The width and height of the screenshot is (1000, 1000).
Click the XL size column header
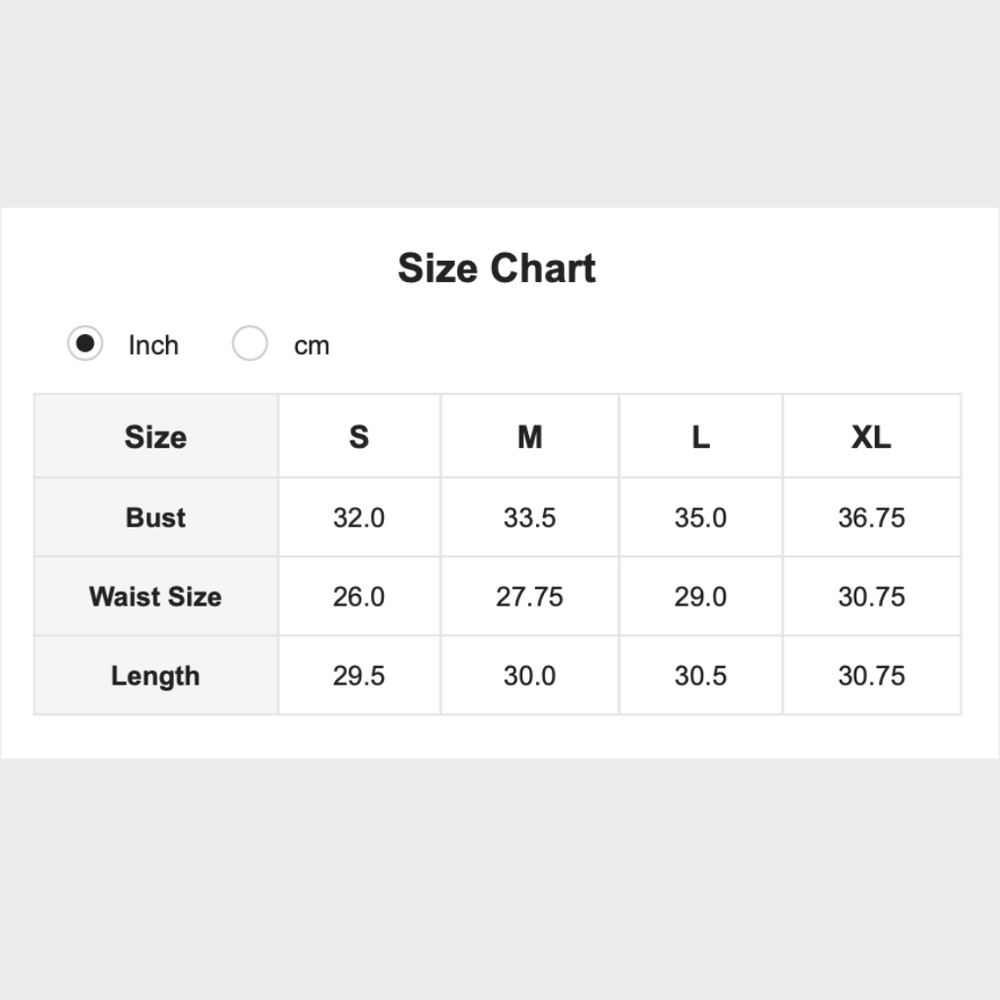[x=871, y=437]
